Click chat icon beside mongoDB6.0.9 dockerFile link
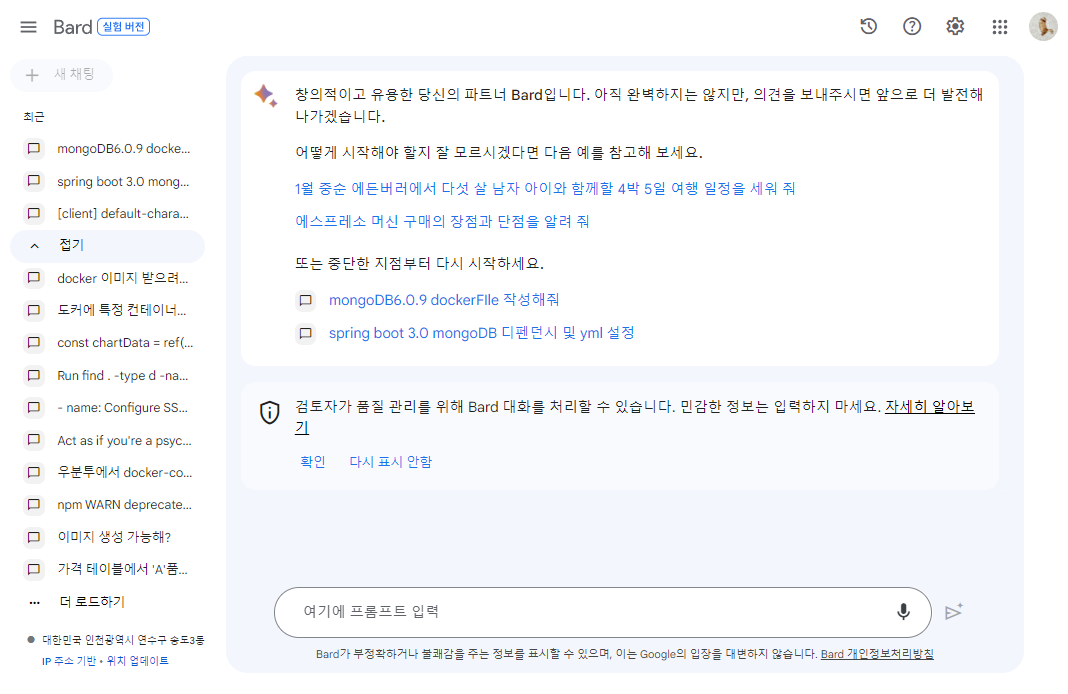Viewport: 1068px width, 694px height. pos(306,300)
